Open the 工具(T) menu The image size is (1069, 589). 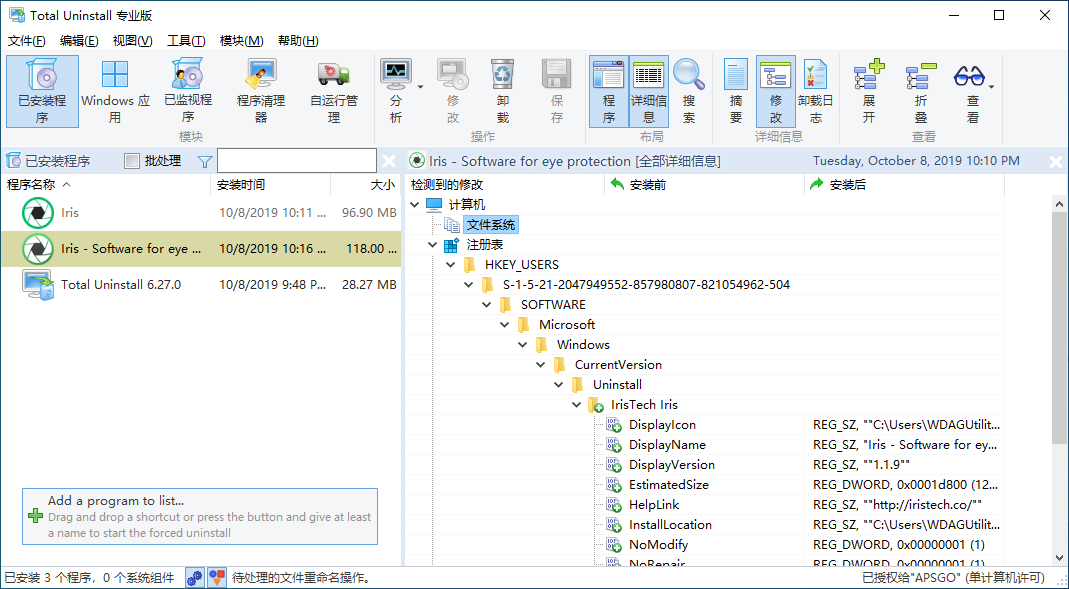pyautogui.click(x=186, y=41)
